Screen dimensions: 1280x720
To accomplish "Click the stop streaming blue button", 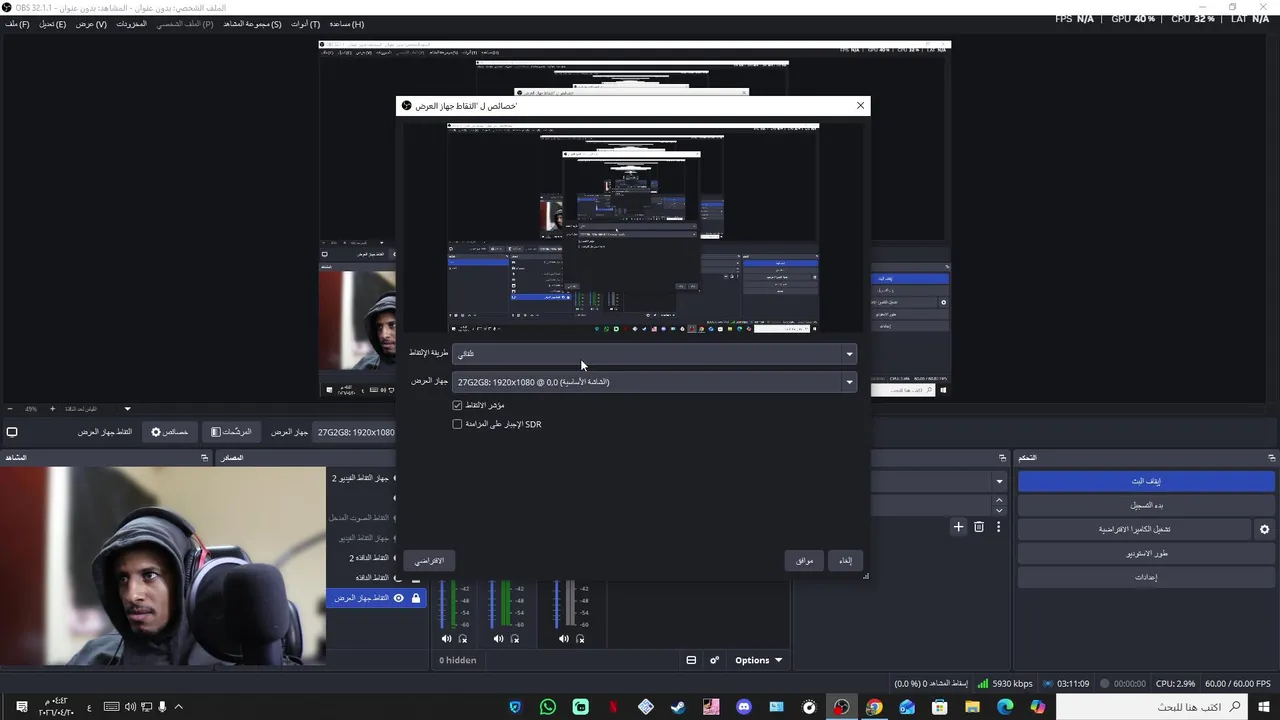I will [x=1146, y=481].
